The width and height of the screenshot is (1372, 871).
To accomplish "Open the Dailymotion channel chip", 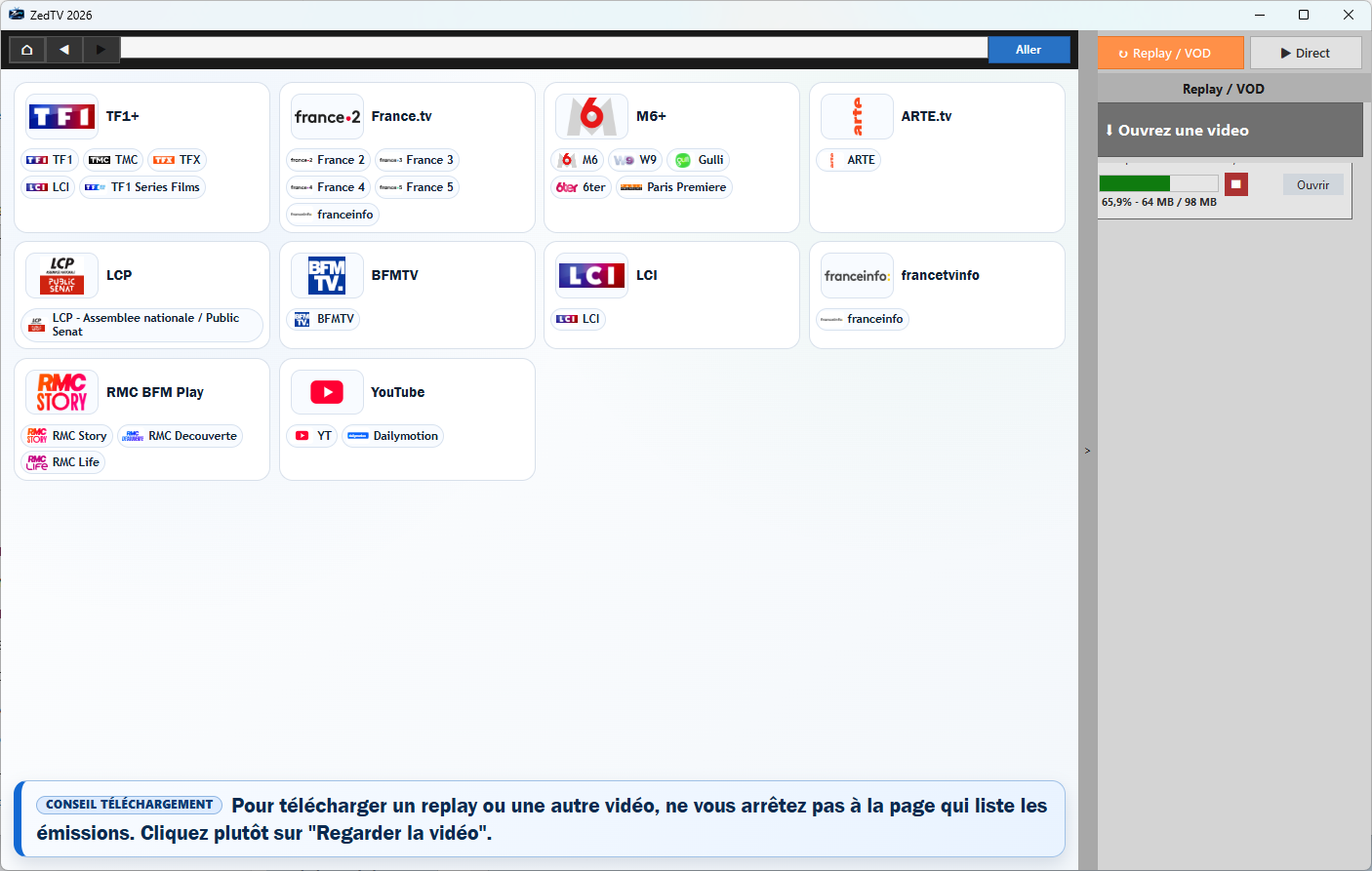I will pyautogui.click(x=393, y=436).
